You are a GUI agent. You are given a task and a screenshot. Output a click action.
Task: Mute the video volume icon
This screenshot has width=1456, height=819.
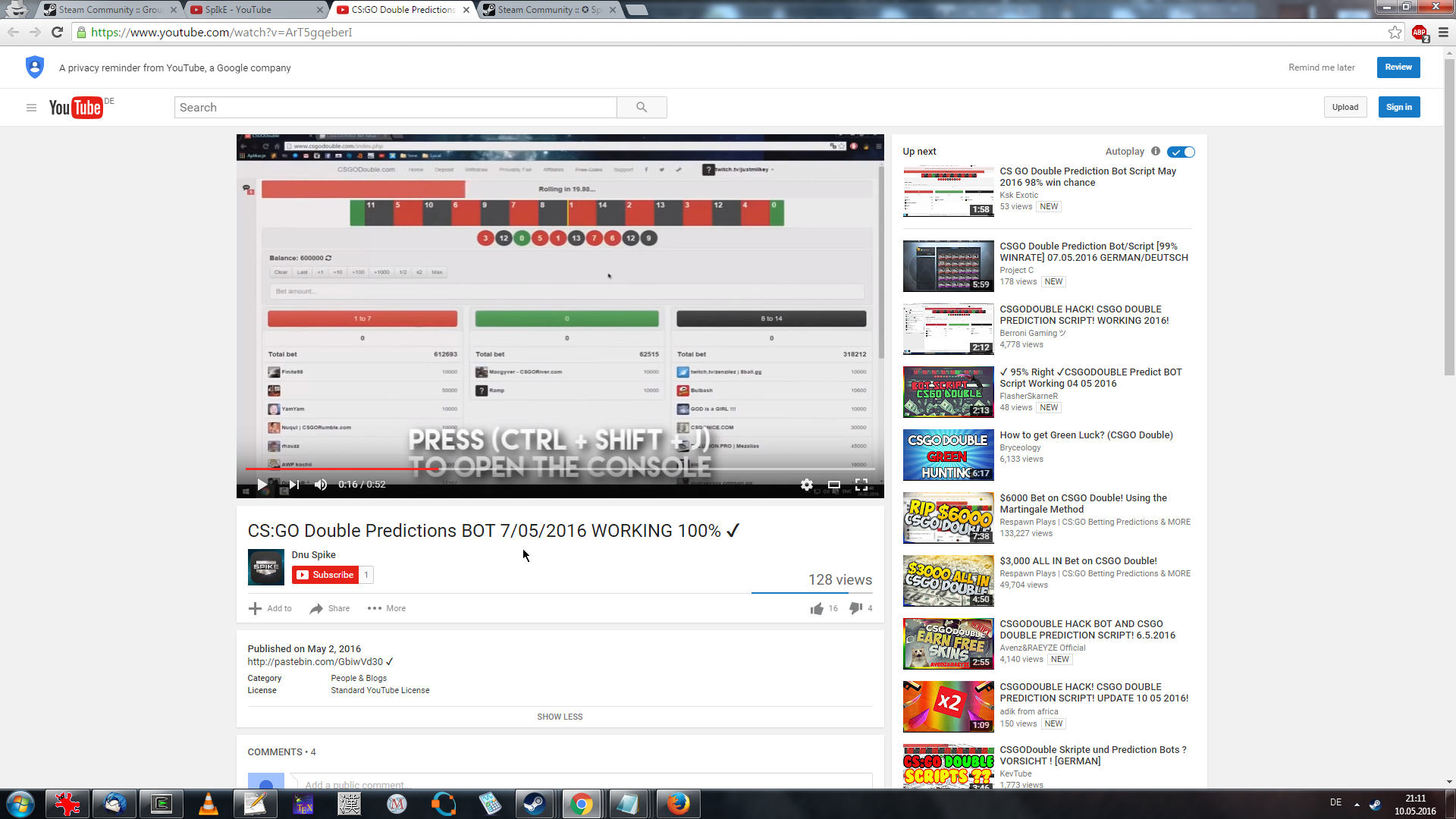pyautogui.click(x=321, y=485)
